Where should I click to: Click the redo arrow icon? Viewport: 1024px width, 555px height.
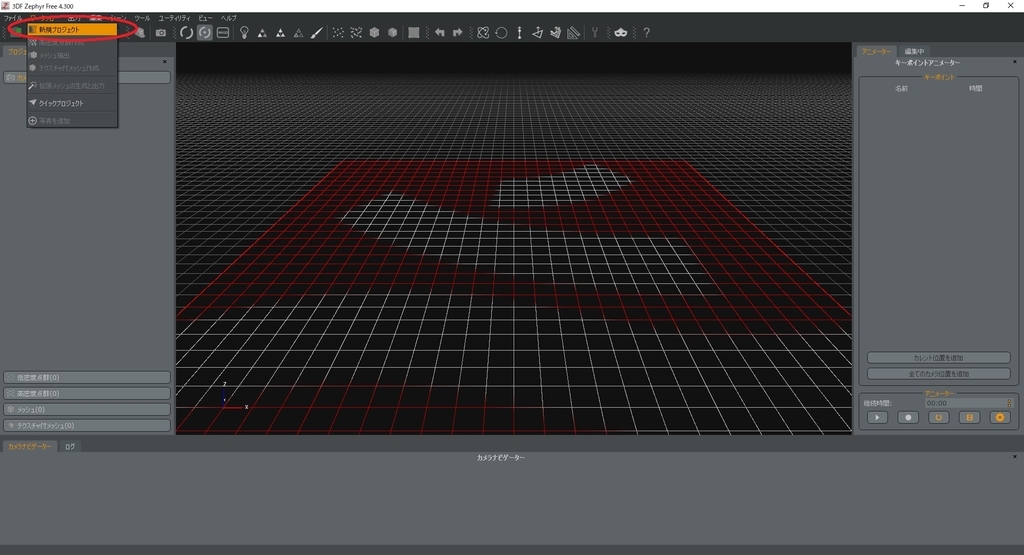458,33
